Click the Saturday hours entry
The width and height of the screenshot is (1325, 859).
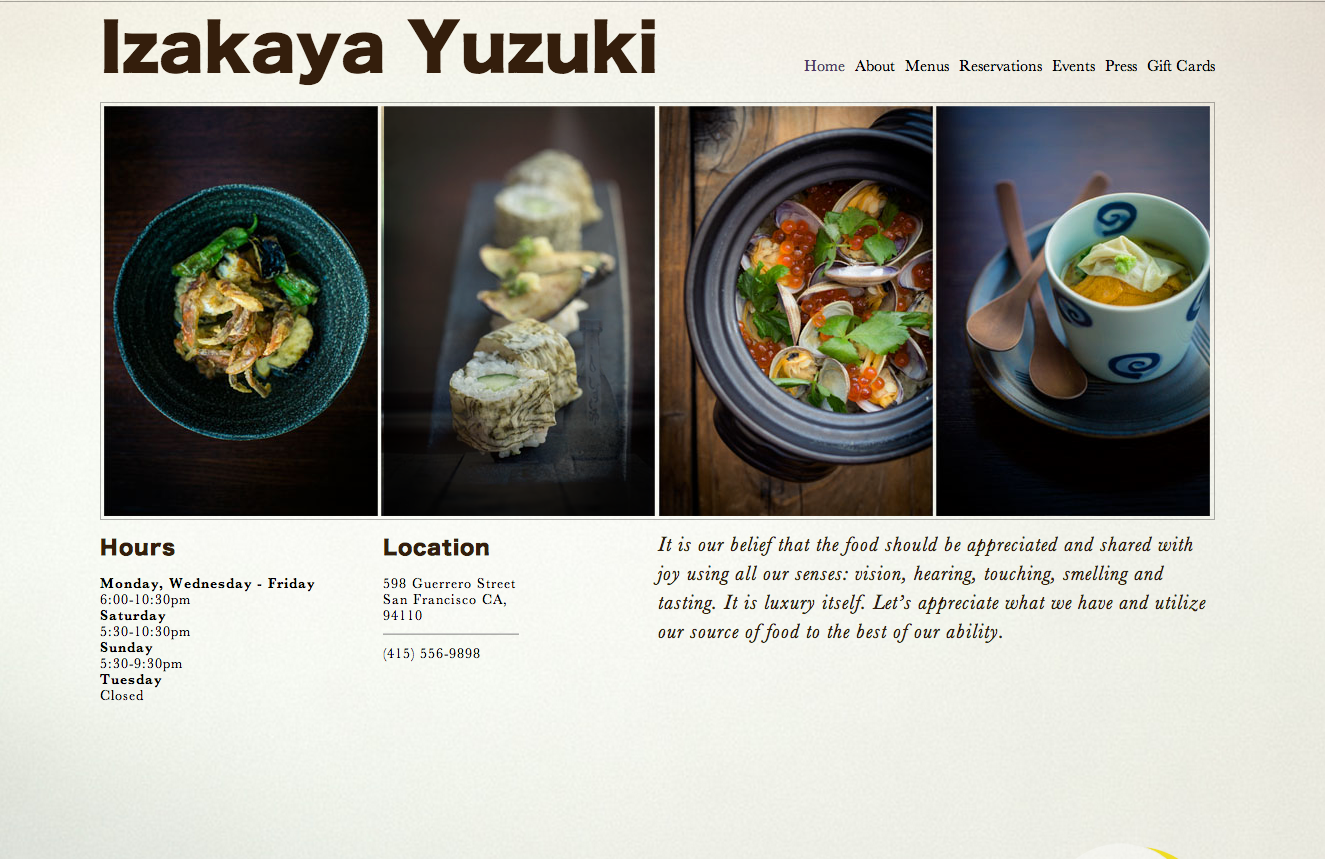[145, 623]
